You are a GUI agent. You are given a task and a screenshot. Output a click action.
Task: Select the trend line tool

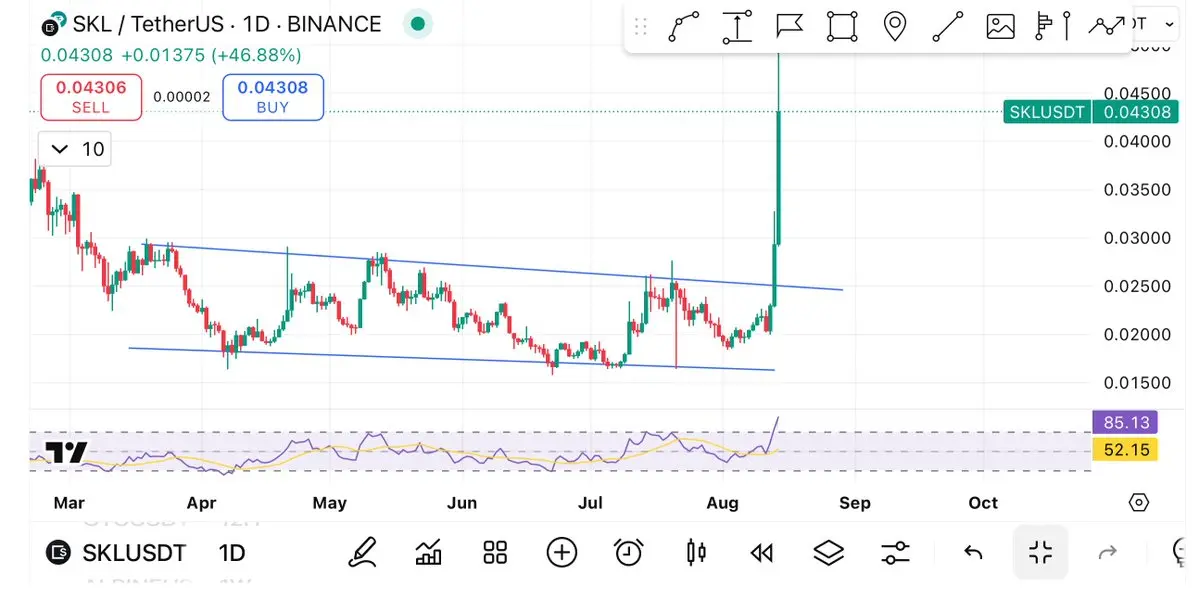point(947,27)
